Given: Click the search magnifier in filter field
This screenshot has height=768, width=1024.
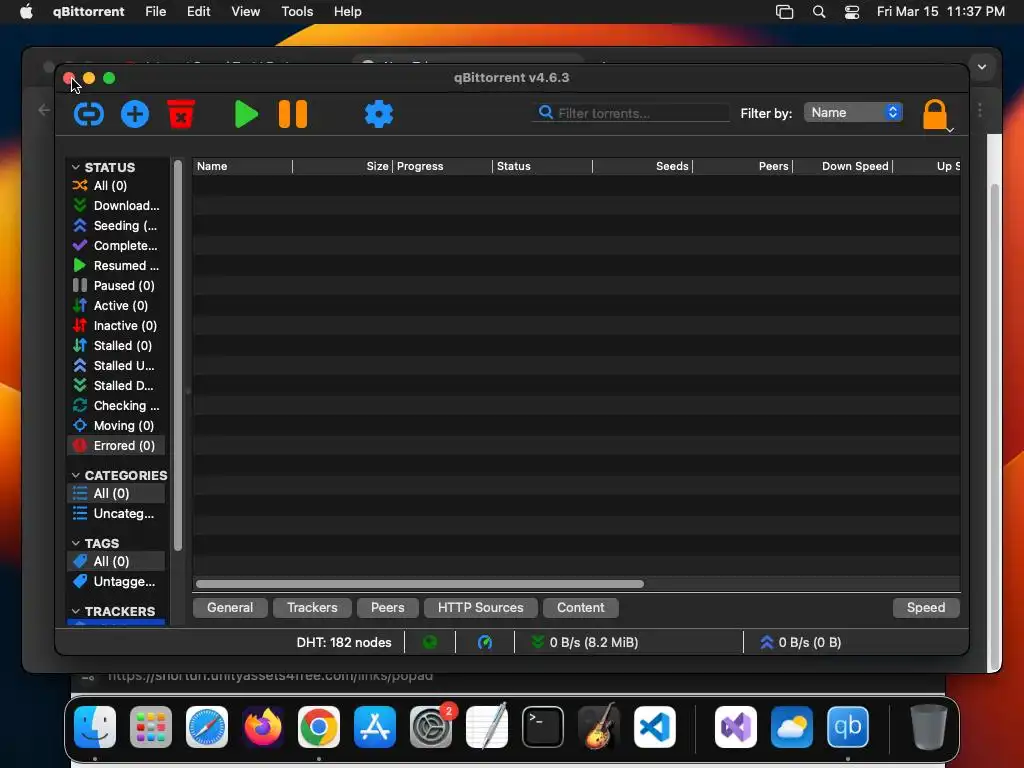Looking at the screenshot, I should (x=545, y=112).
